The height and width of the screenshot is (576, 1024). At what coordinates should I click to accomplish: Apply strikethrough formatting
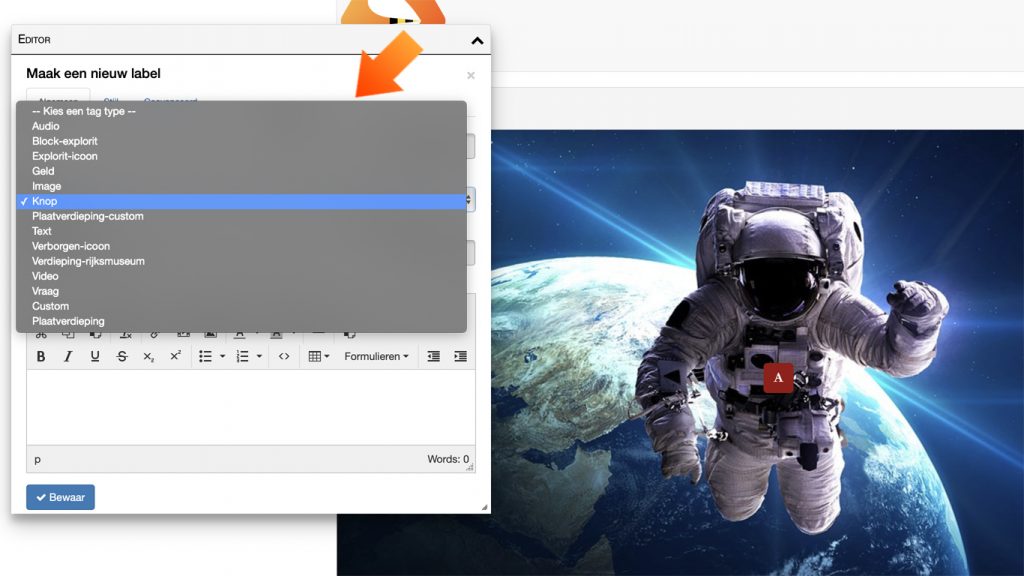[x=121, y=356]
